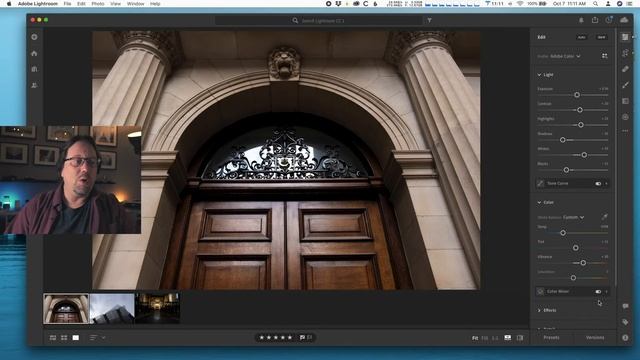Open the Help menu

click(155, 4)
